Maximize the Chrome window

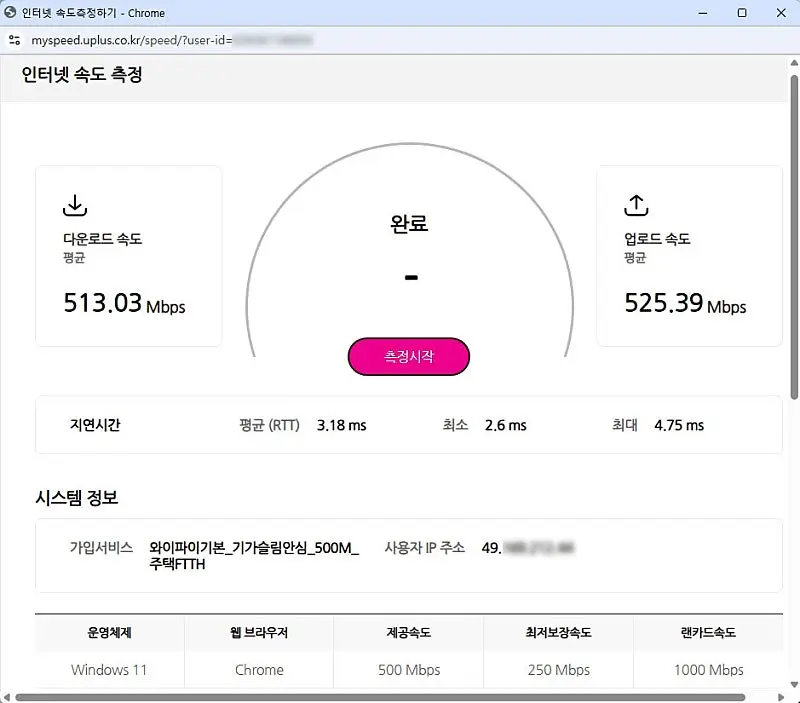[x=741, y=13]
